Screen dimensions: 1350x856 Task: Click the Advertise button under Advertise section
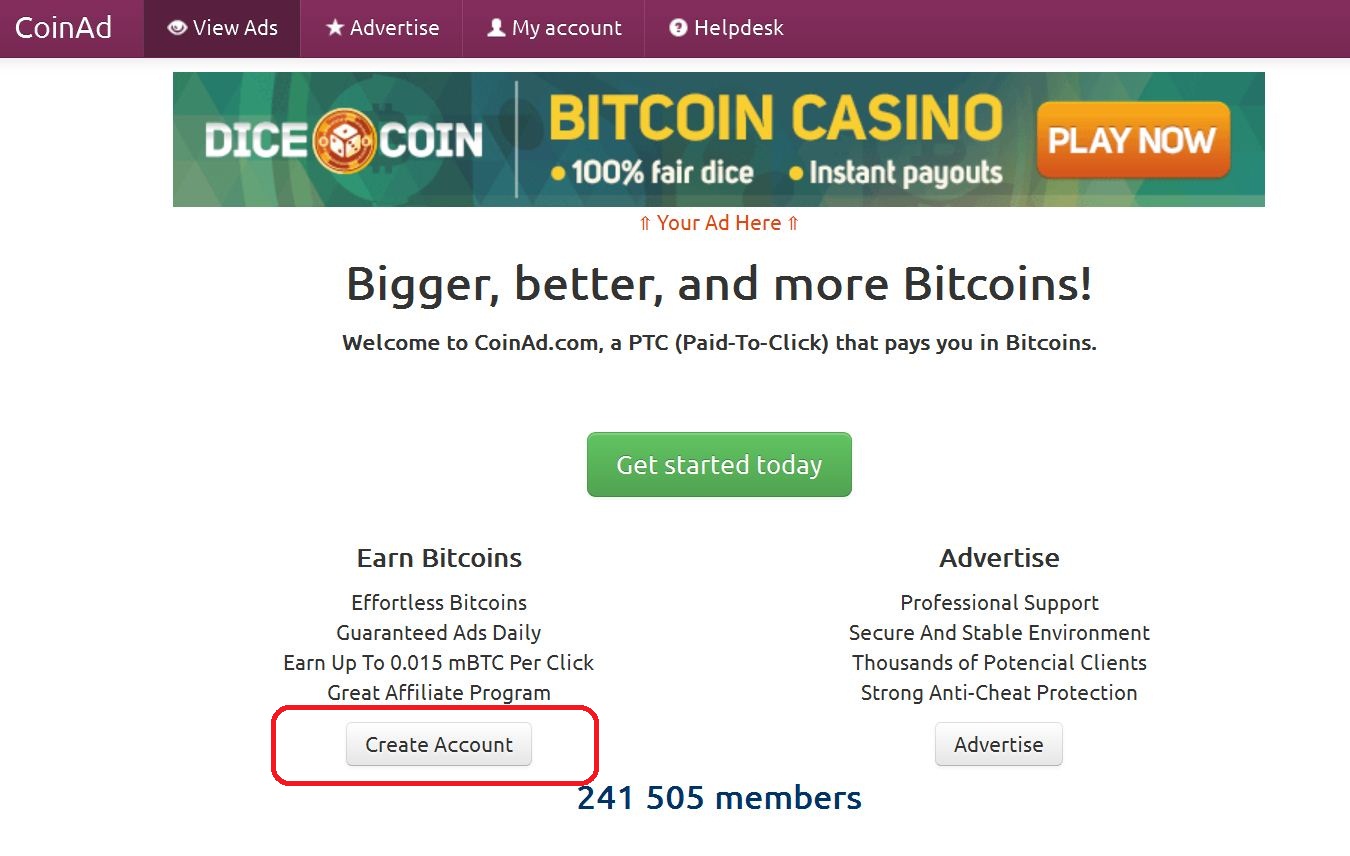(998, 744)
